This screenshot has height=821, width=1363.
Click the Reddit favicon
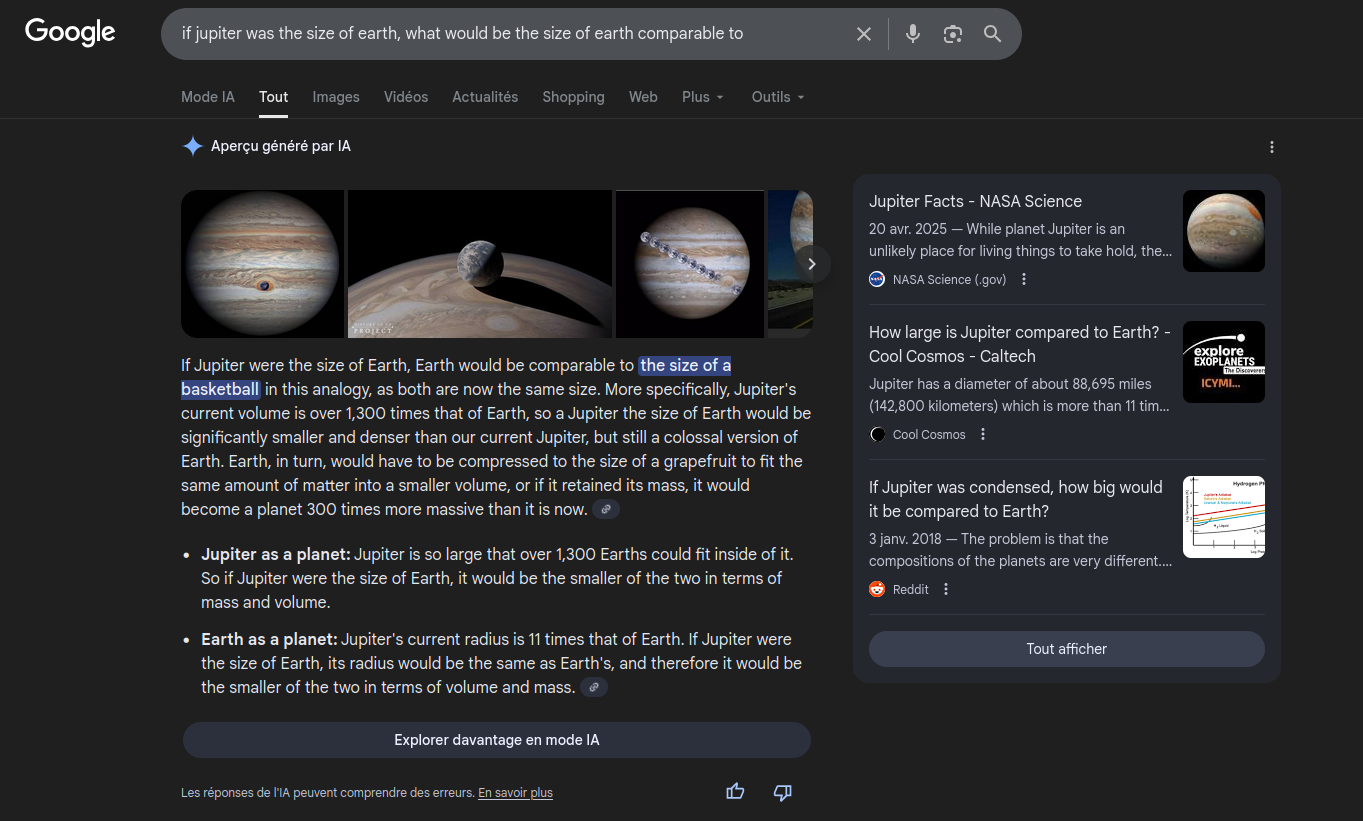(877, 590)
